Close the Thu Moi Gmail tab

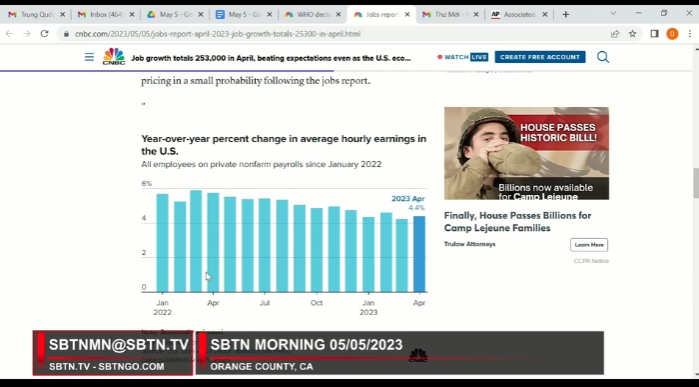tap(476, 15)
